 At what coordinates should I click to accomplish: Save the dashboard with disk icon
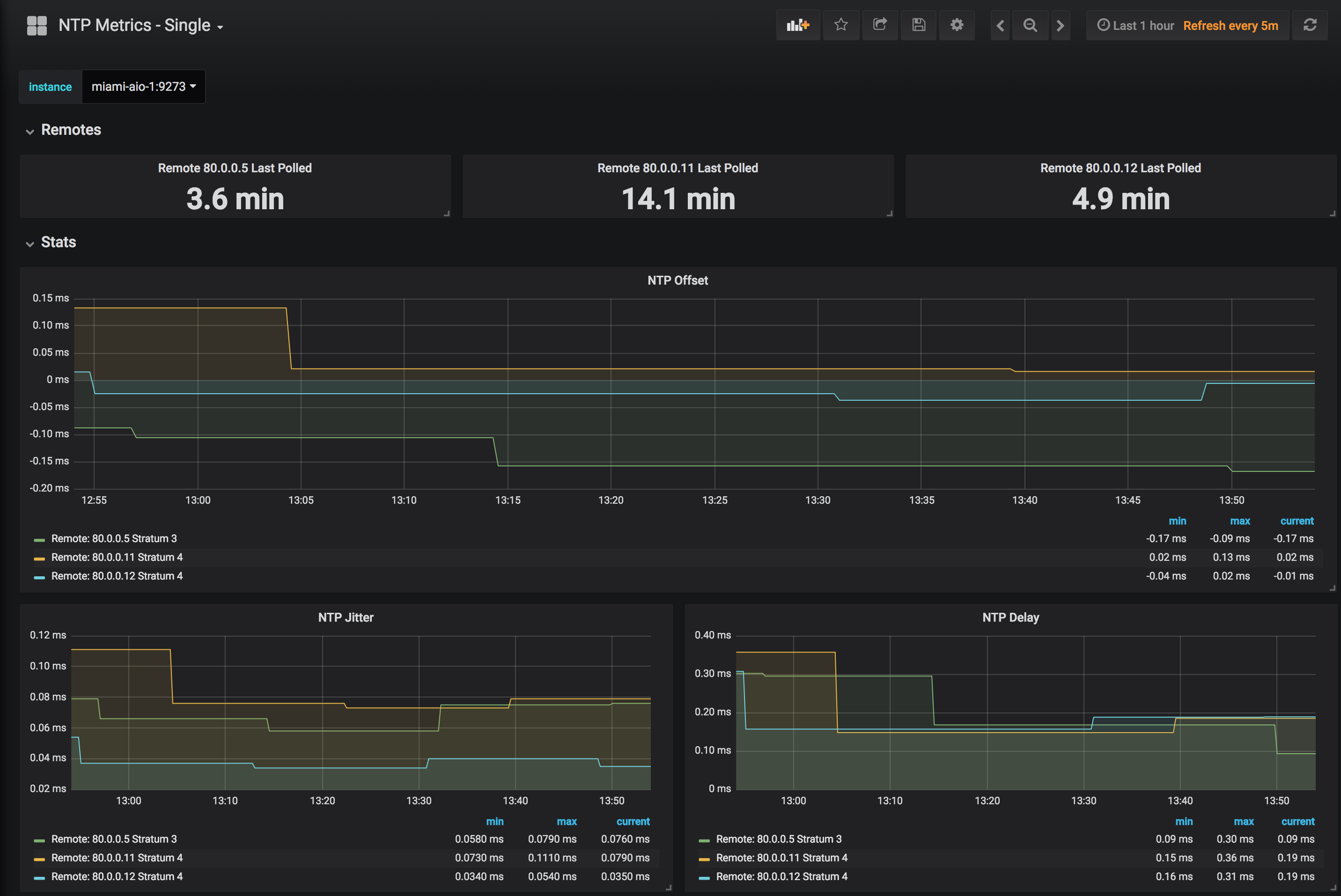tap(918, 25)
